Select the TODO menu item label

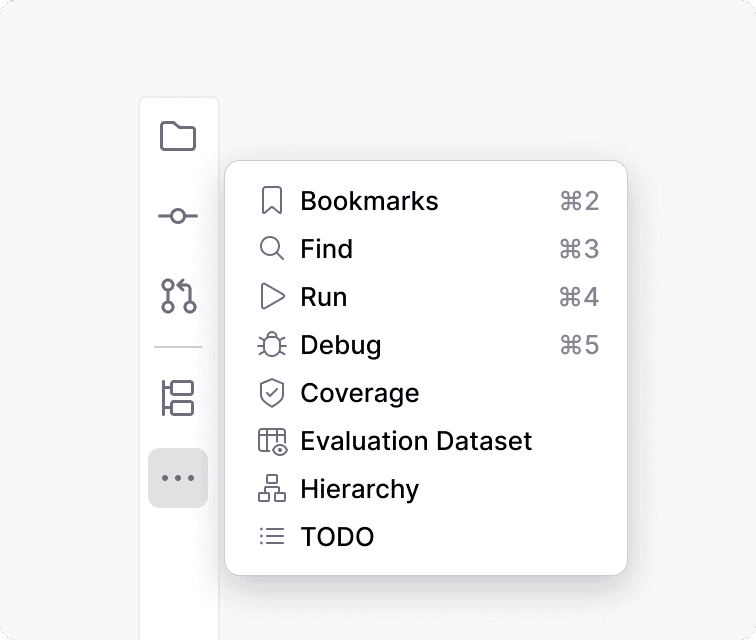tap(337, 537)
